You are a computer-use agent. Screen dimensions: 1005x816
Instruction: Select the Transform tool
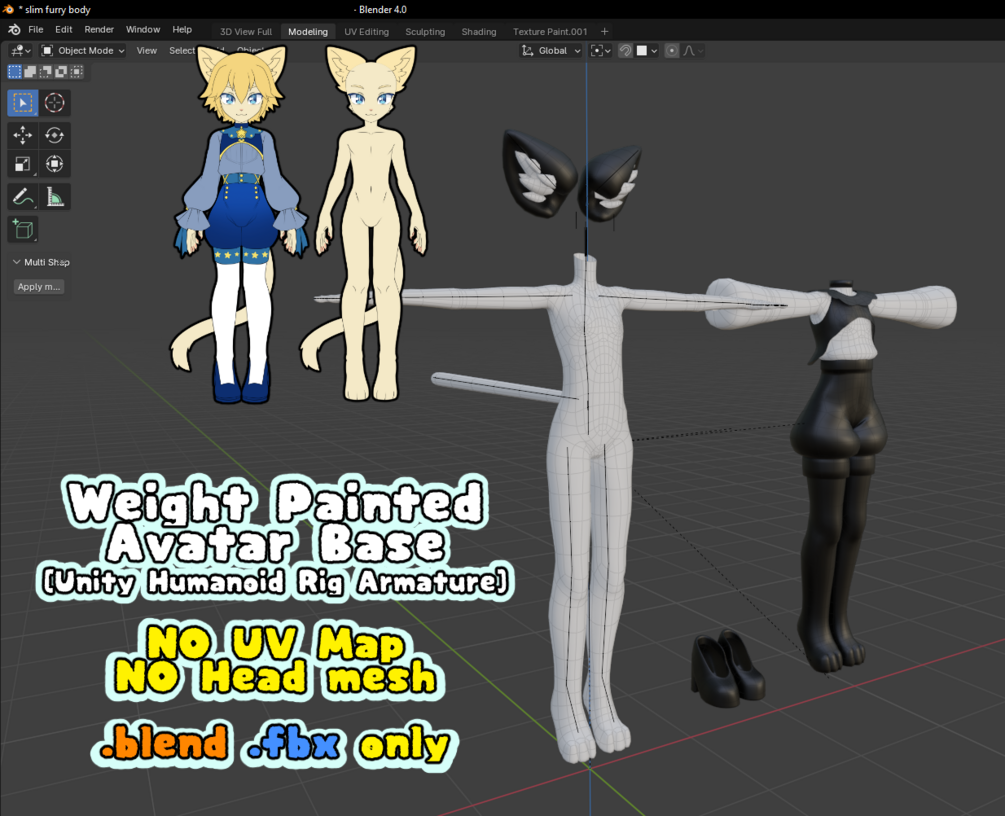54,164
